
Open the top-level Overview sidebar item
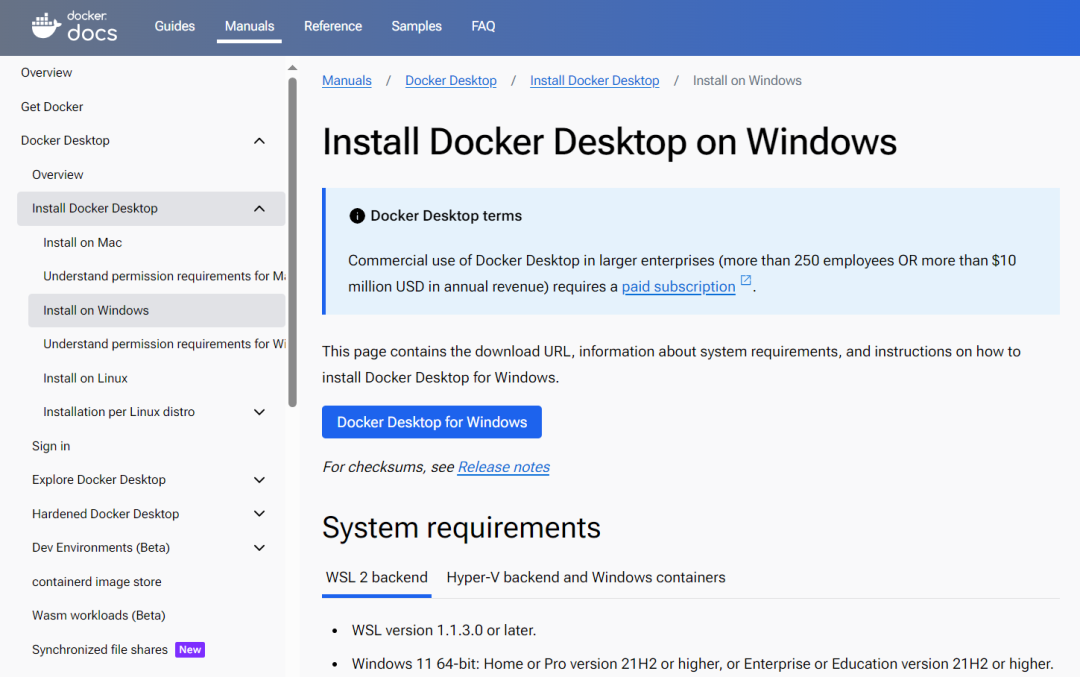(x=46, y=72)
